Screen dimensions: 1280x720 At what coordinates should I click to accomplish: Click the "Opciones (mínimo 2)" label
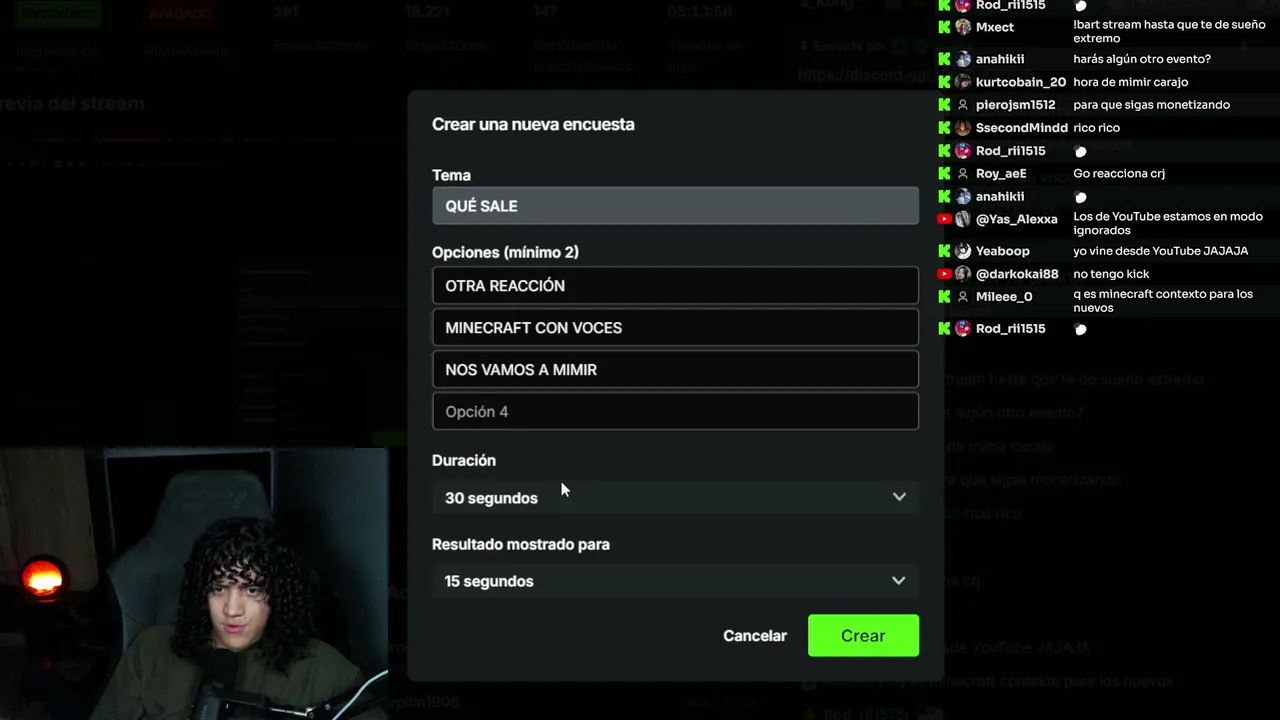pos(505,252)
